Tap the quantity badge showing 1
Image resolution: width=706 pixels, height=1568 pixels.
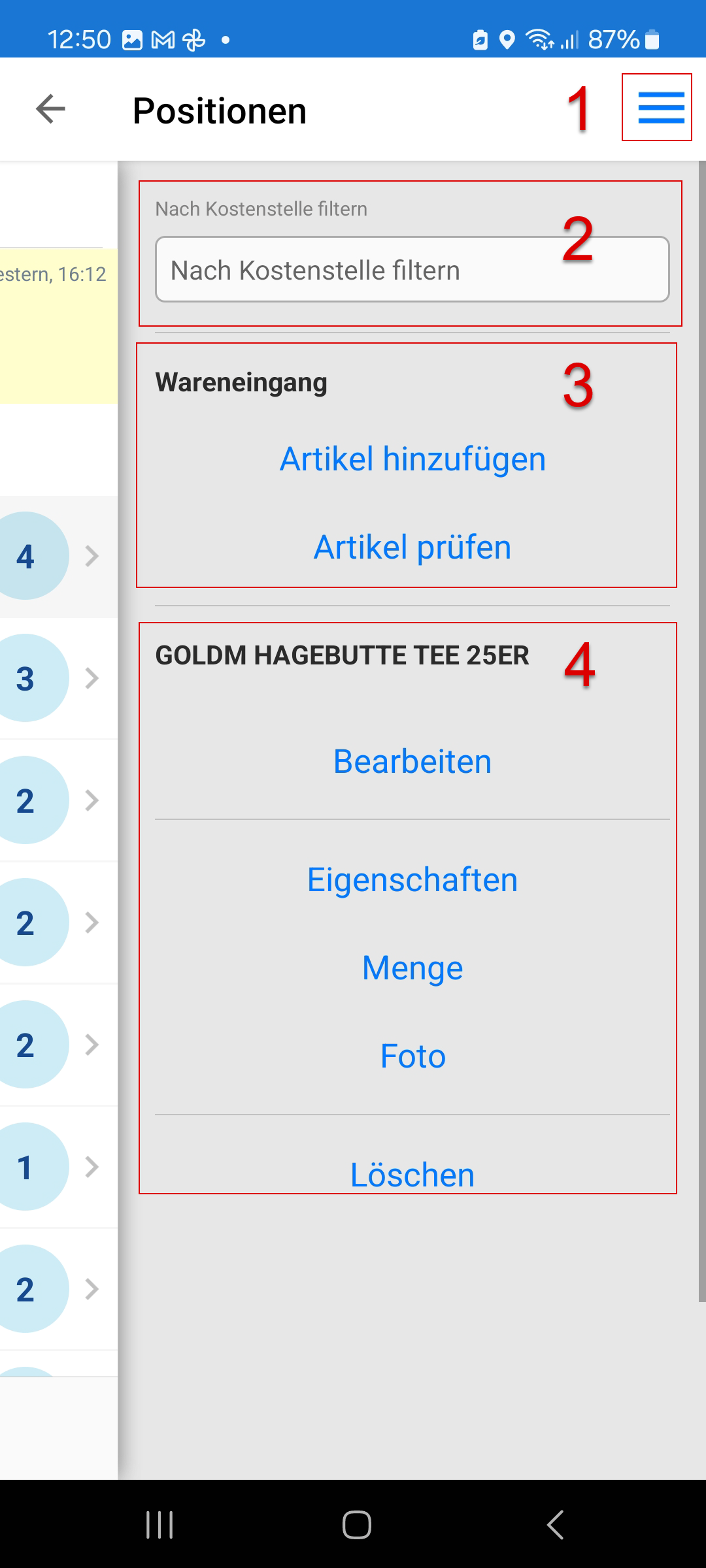pos(27,1167)
